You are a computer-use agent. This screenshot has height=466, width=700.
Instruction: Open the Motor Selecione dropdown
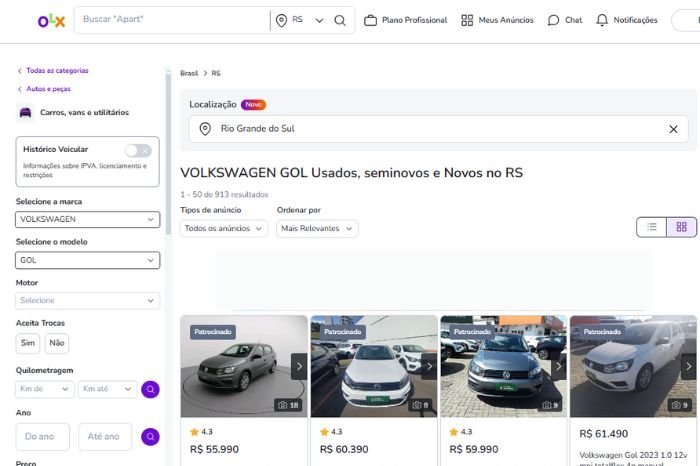[x=88, y=300]
